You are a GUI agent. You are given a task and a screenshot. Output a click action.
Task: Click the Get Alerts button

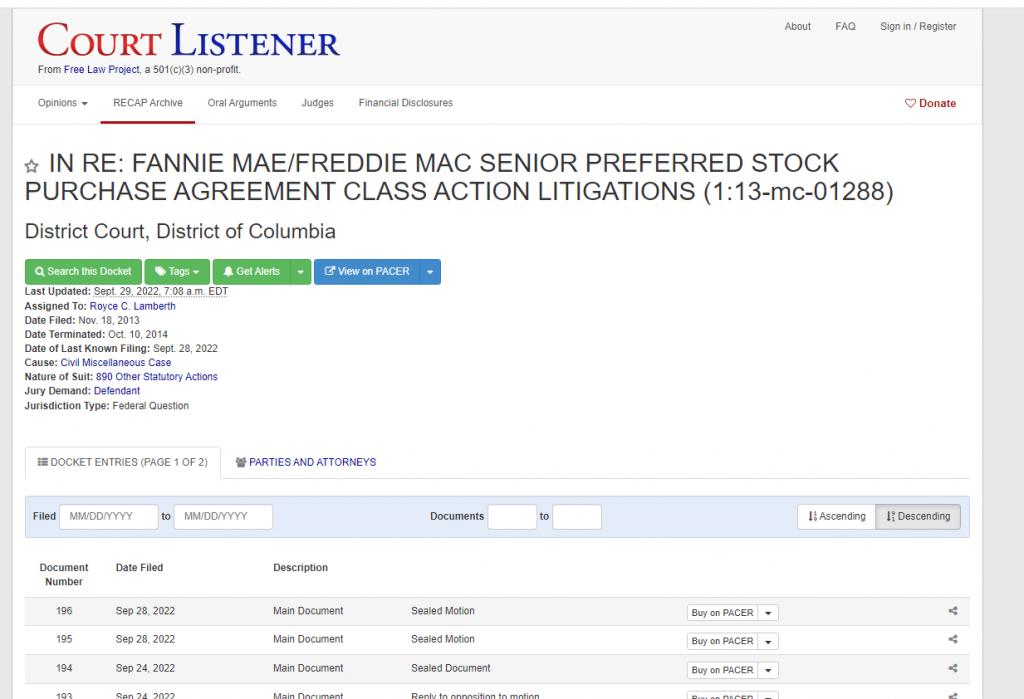[x=251, y=272]
